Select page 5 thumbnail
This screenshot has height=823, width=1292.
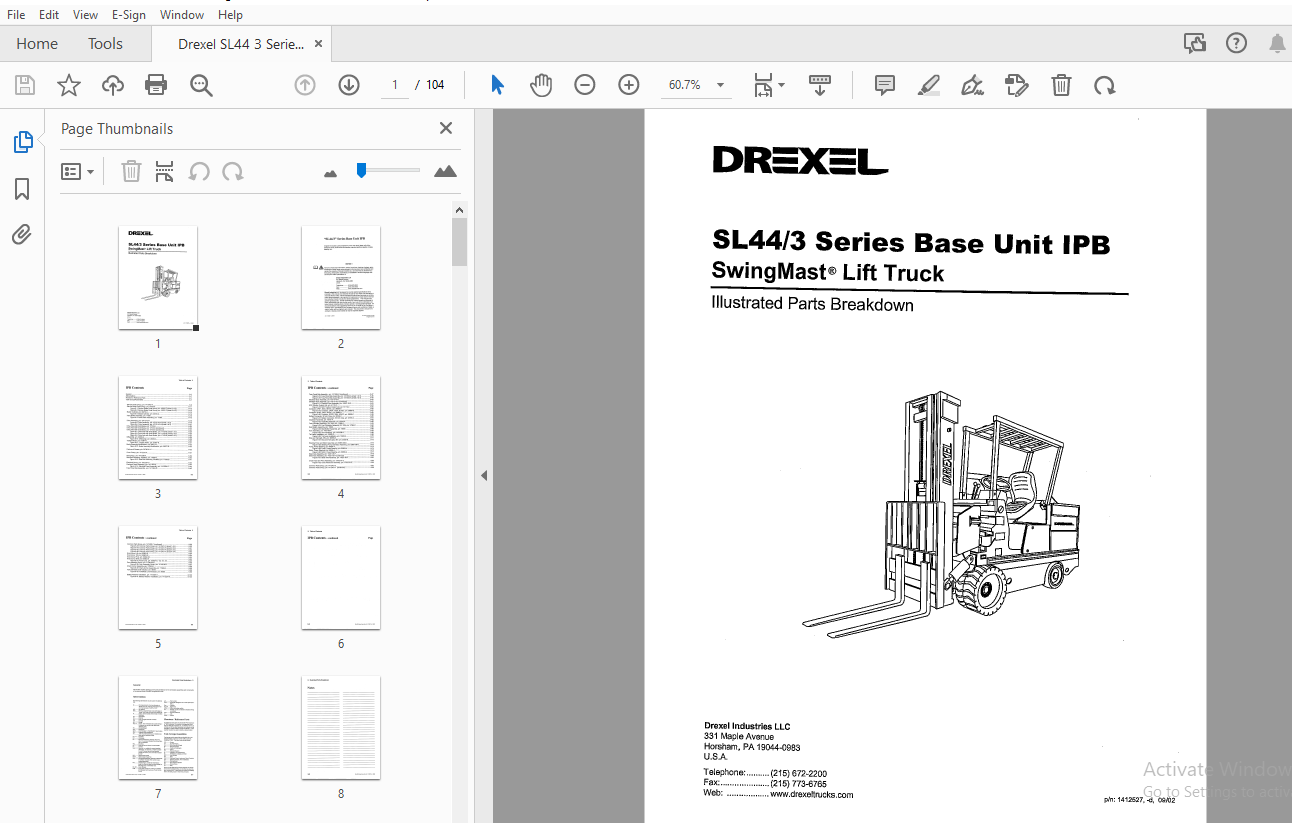(x=158, y=578)
